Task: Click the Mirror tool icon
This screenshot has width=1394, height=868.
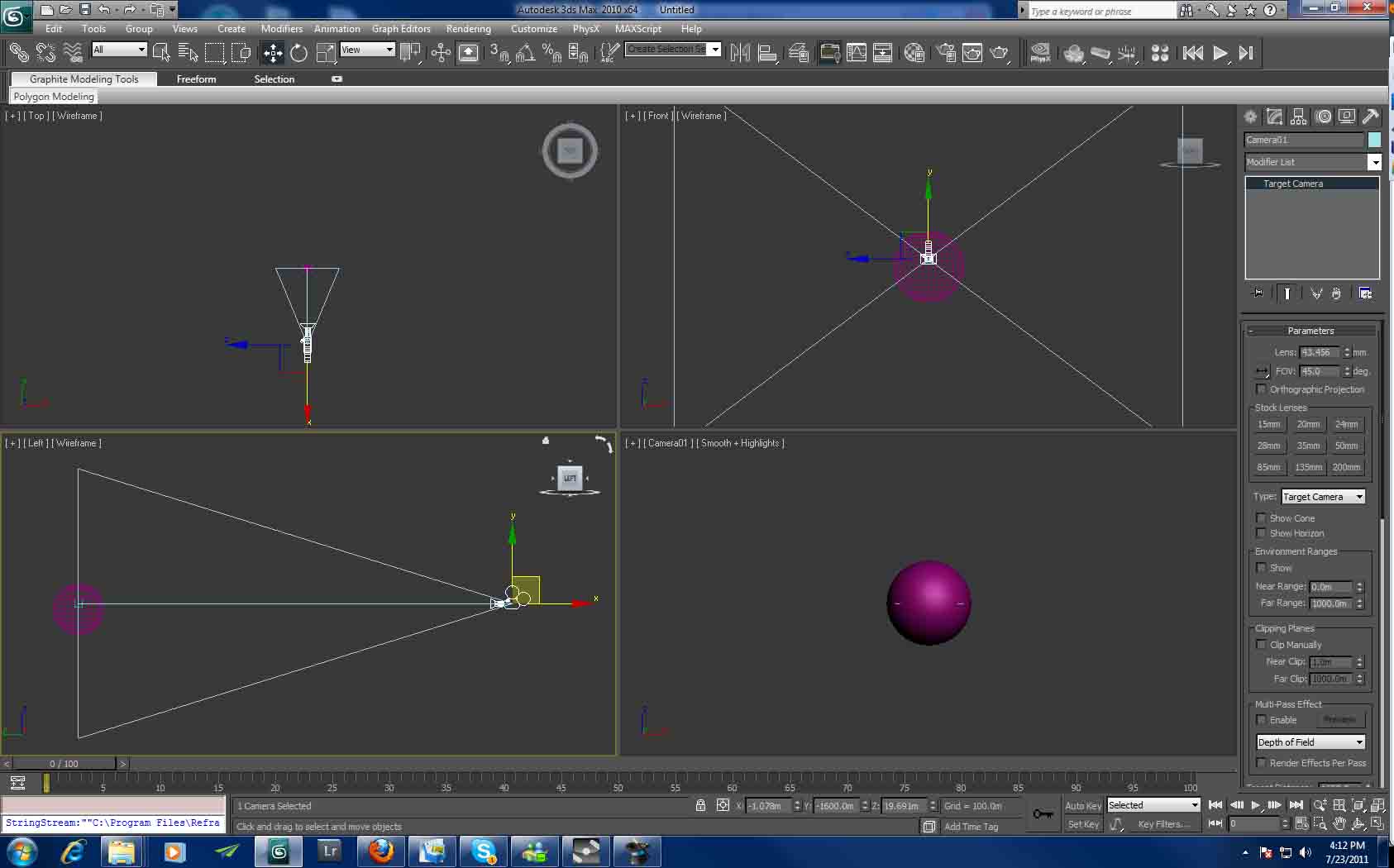Action: point(740,53)
